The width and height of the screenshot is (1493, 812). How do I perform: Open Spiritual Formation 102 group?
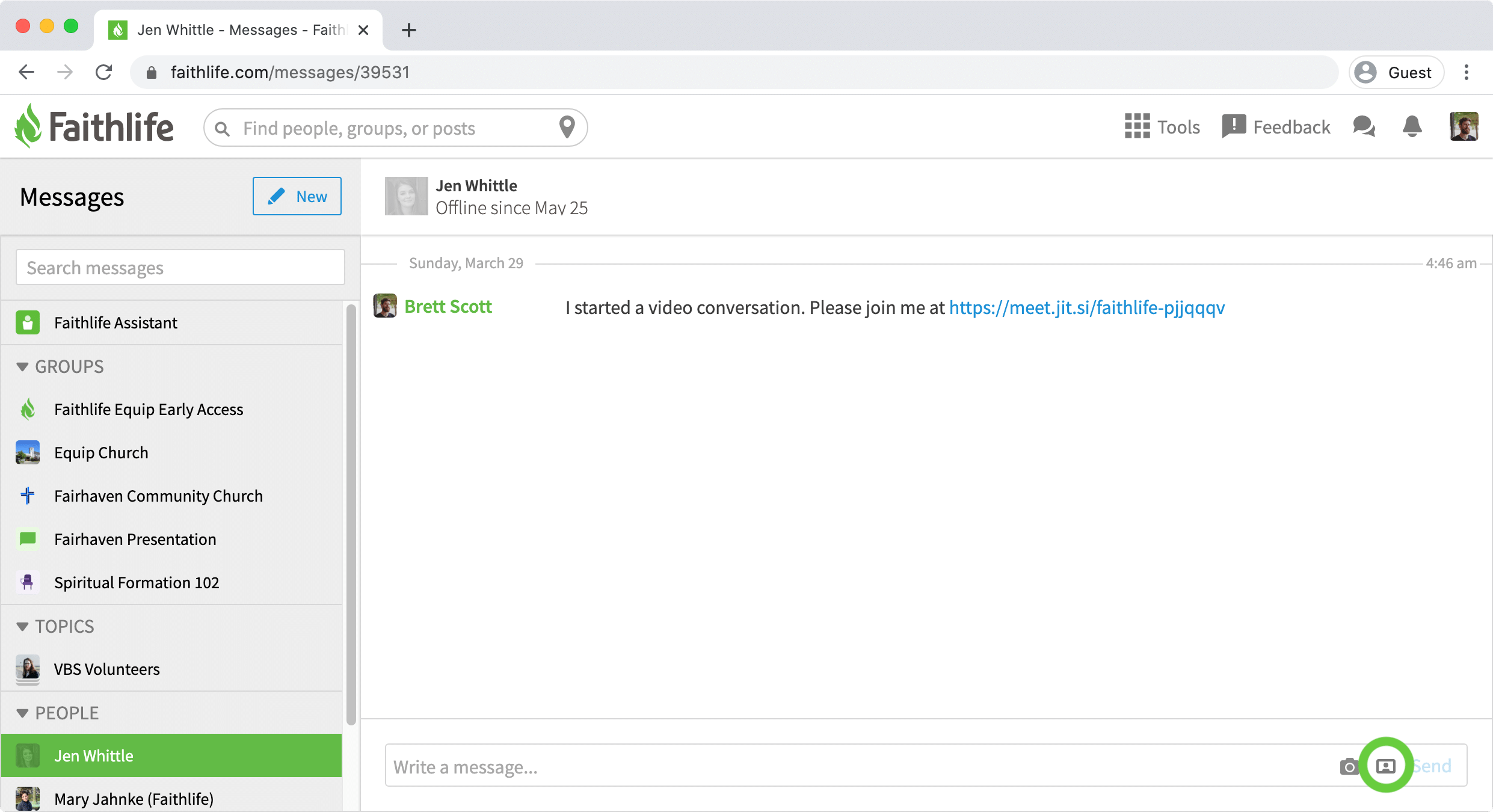(171, 582)
